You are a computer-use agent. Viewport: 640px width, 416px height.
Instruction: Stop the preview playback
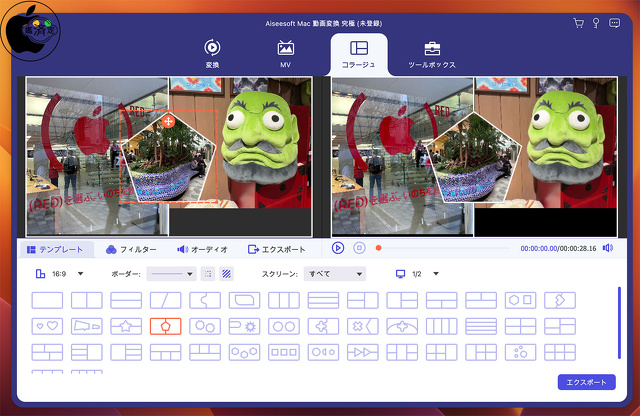tap(359, 248)
